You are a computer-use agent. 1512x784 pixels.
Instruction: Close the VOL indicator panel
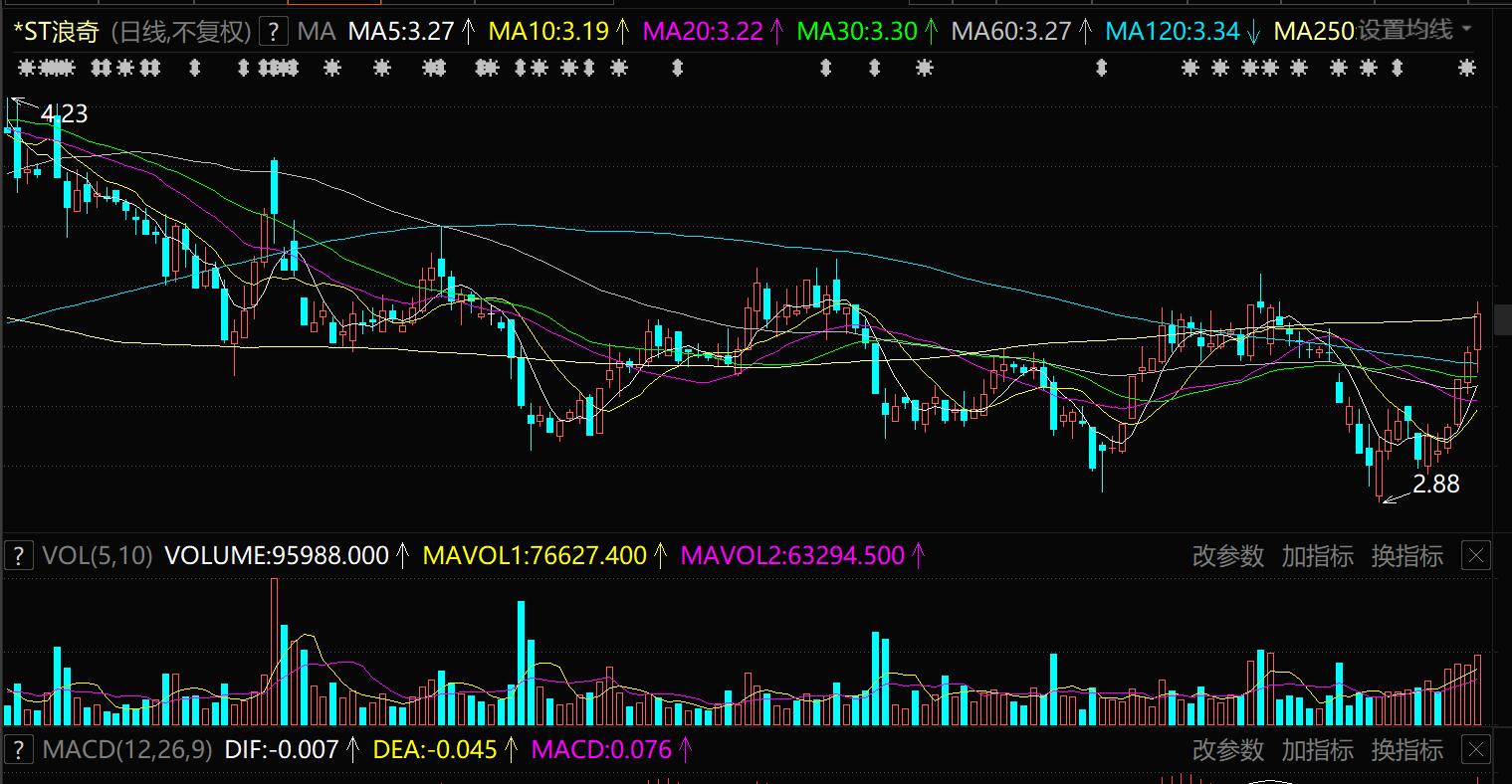tap(1476, 555)
